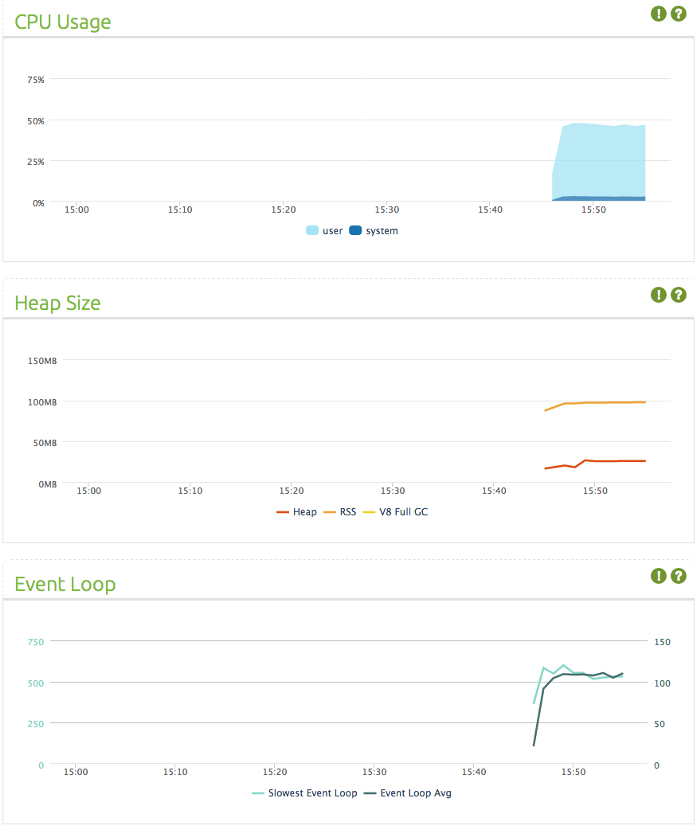
Task: Click the dark blue system color swatch
Action: (355, 231)
